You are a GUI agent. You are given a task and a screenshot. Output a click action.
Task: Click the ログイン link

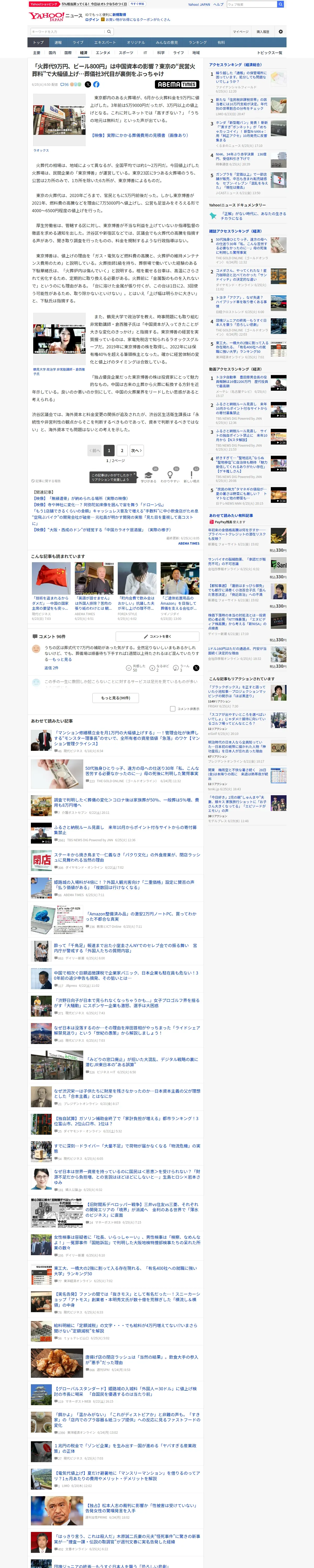point(92,20)
